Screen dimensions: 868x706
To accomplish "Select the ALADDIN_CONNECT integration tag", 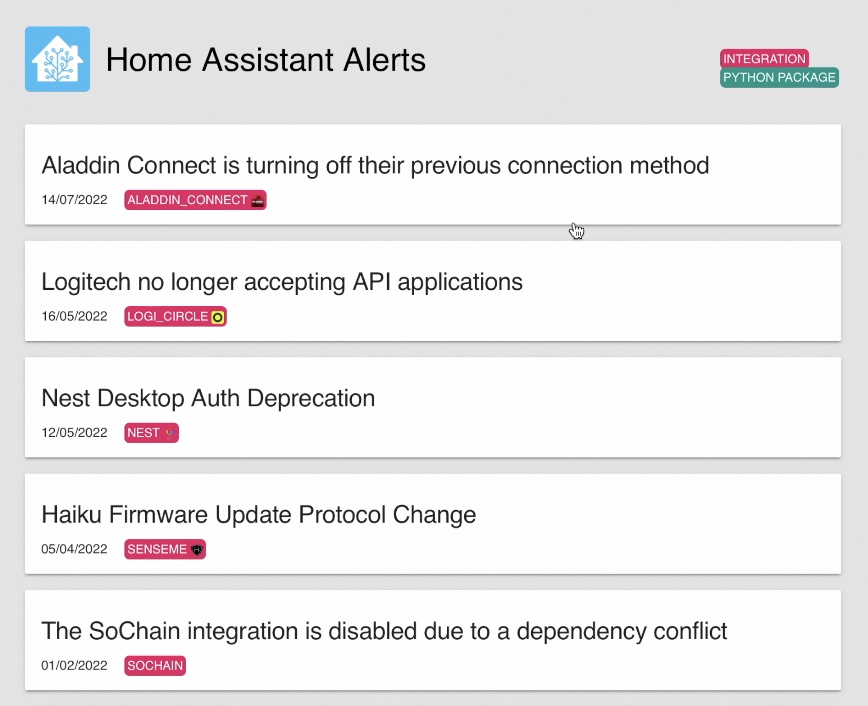I will [195, 200].
